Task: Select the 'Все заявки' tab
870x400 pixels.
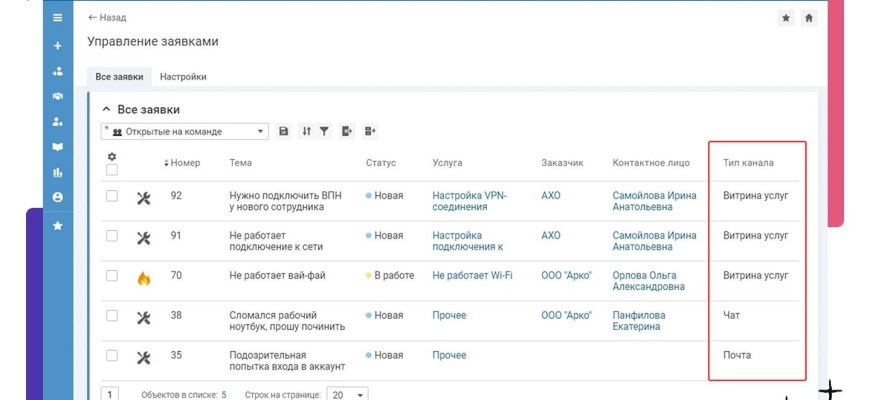Action: (119, 76)
